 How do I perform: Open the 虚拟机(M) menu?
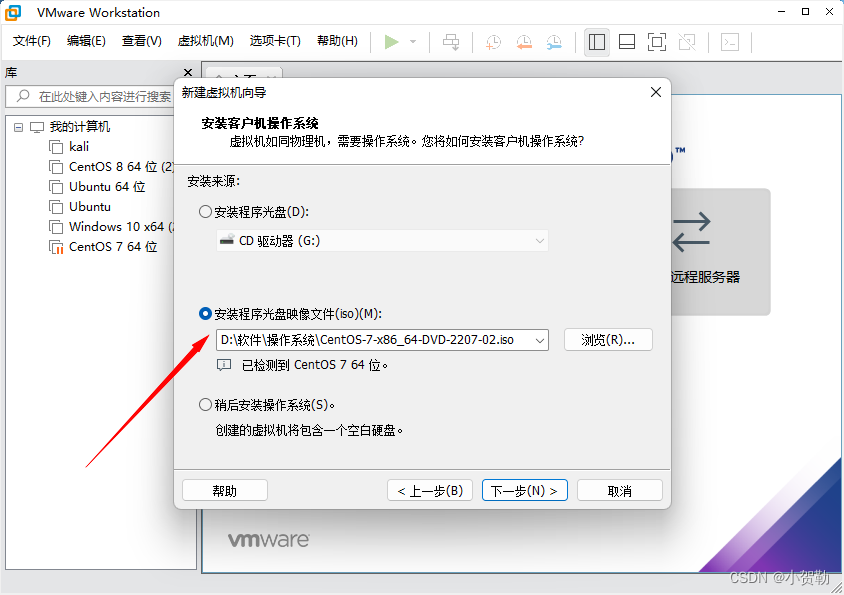(206, 41)
